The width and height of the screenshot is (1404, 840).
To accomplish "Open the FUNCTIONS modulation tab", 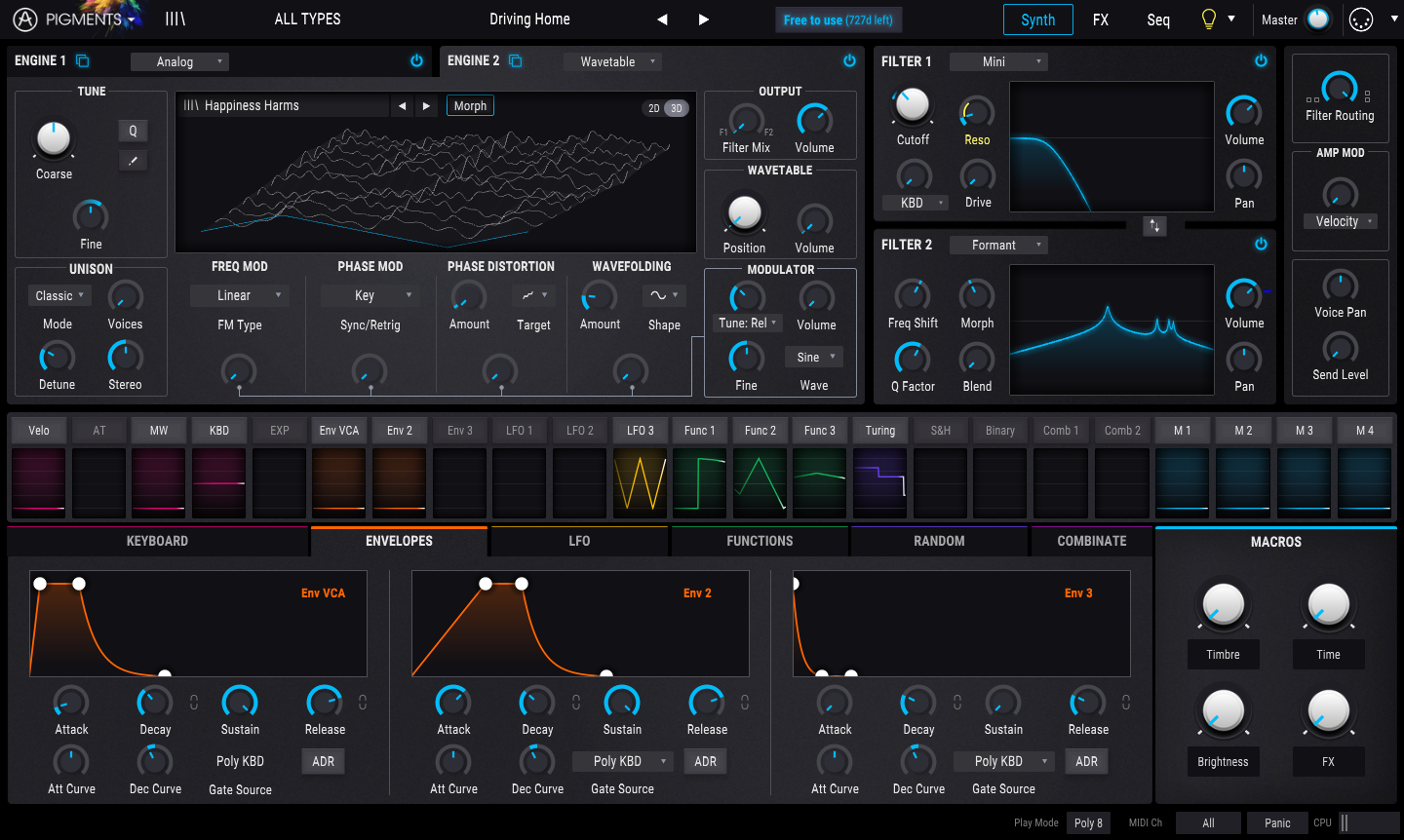I will 760,541.
